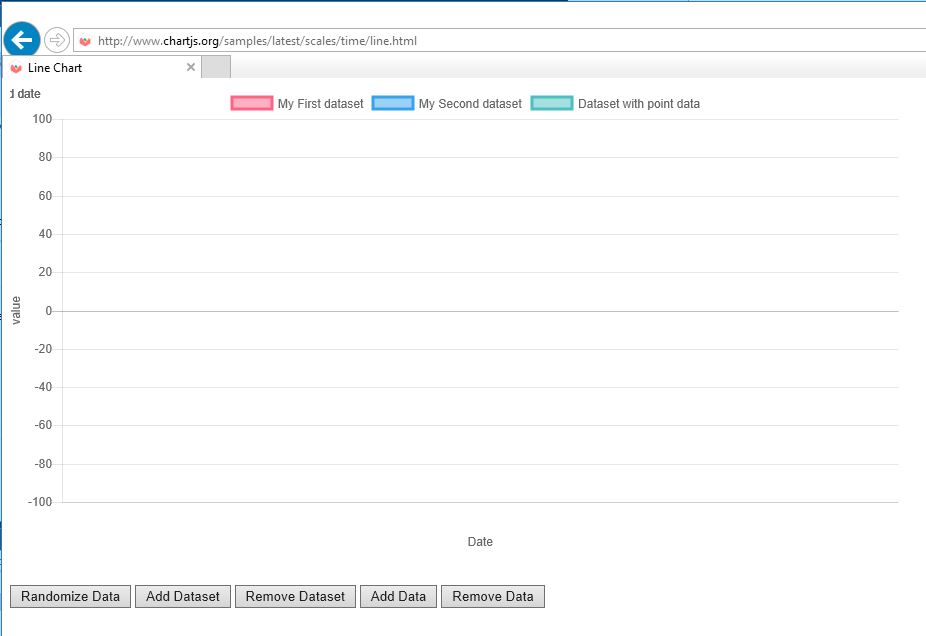Open a new blank tab
926x636 pixels.
[x=216, y=67]
